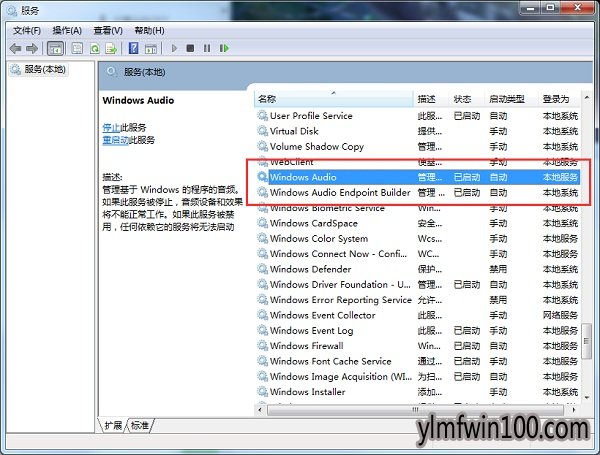This screenshot has width=600, height=455.
Task: Click the Export list toolbar icon
Action: (x=111, y=49)
